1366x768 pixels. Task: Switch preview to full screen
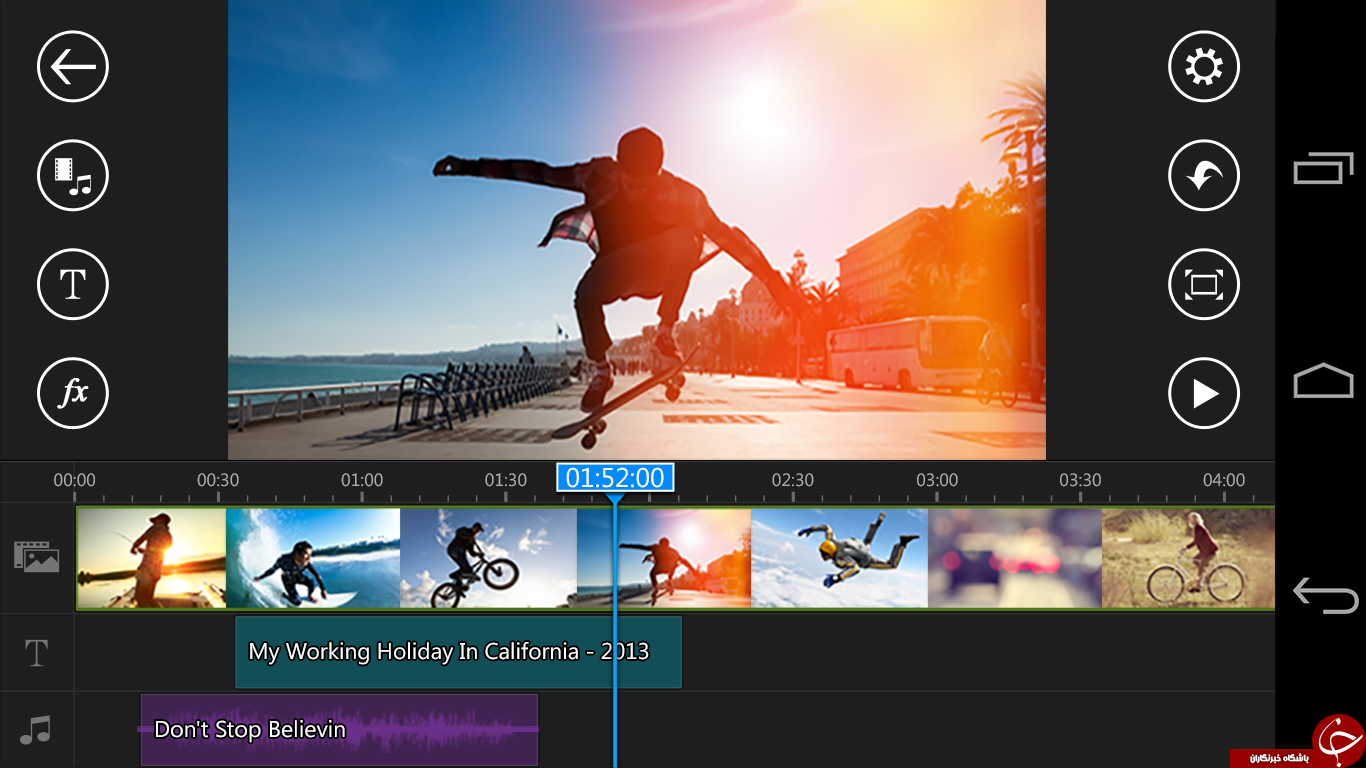click(1204, 285)
